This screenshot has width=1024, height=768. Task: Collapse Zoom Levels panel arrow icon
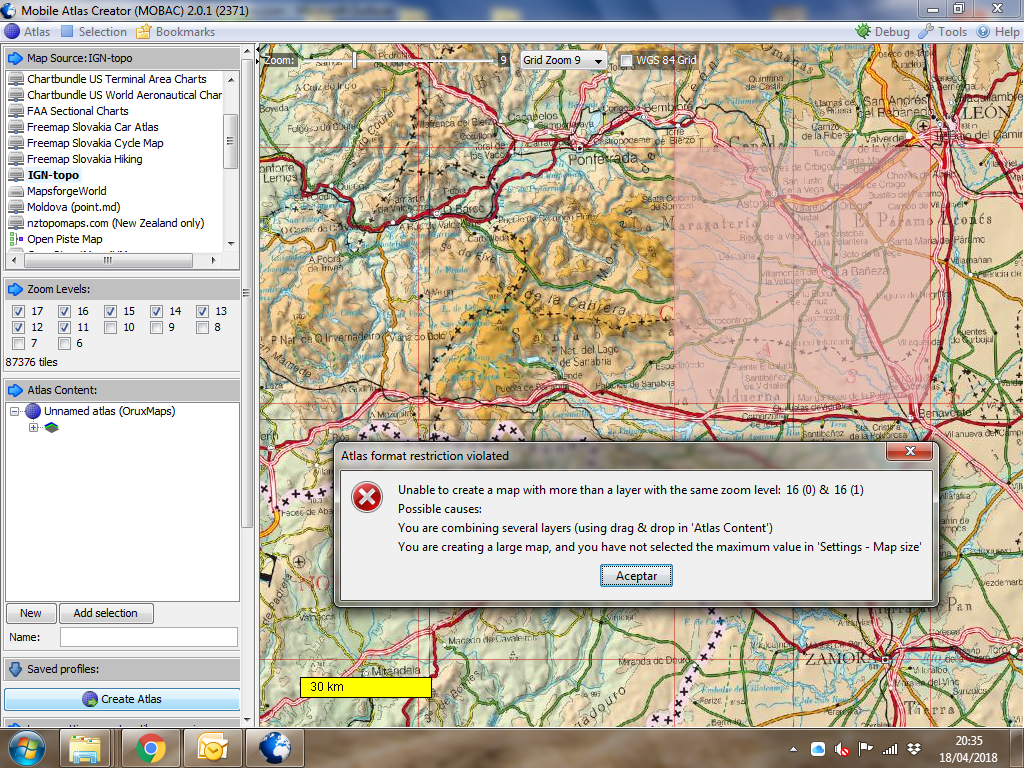coord(15,289)
